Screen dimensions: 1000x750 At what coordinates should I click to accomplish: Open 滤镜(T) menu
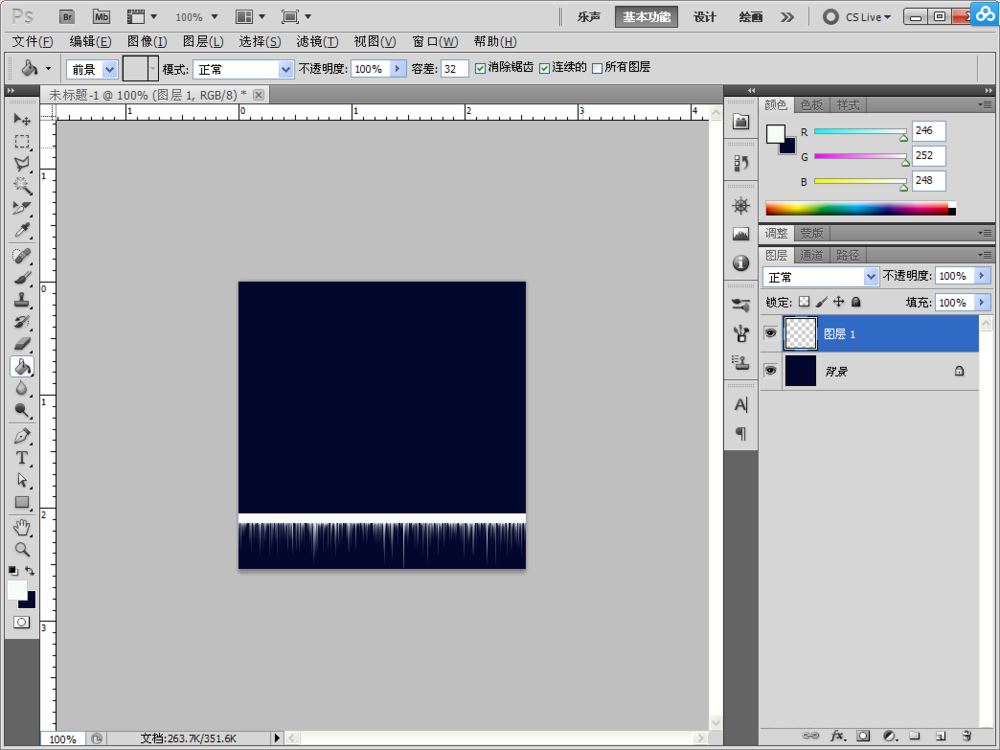(317, 41)
